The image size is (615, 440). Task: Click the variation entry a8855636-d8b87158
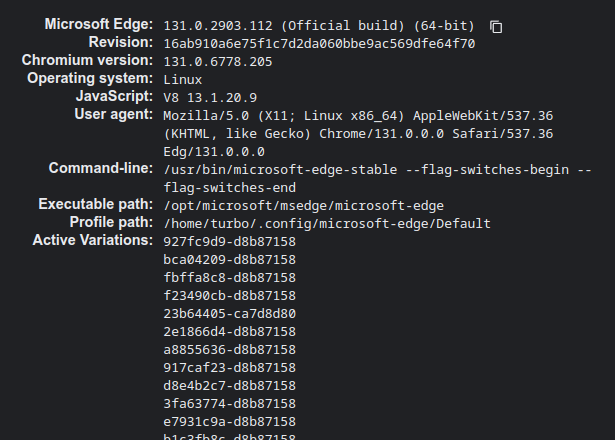[x=229, y=349]
